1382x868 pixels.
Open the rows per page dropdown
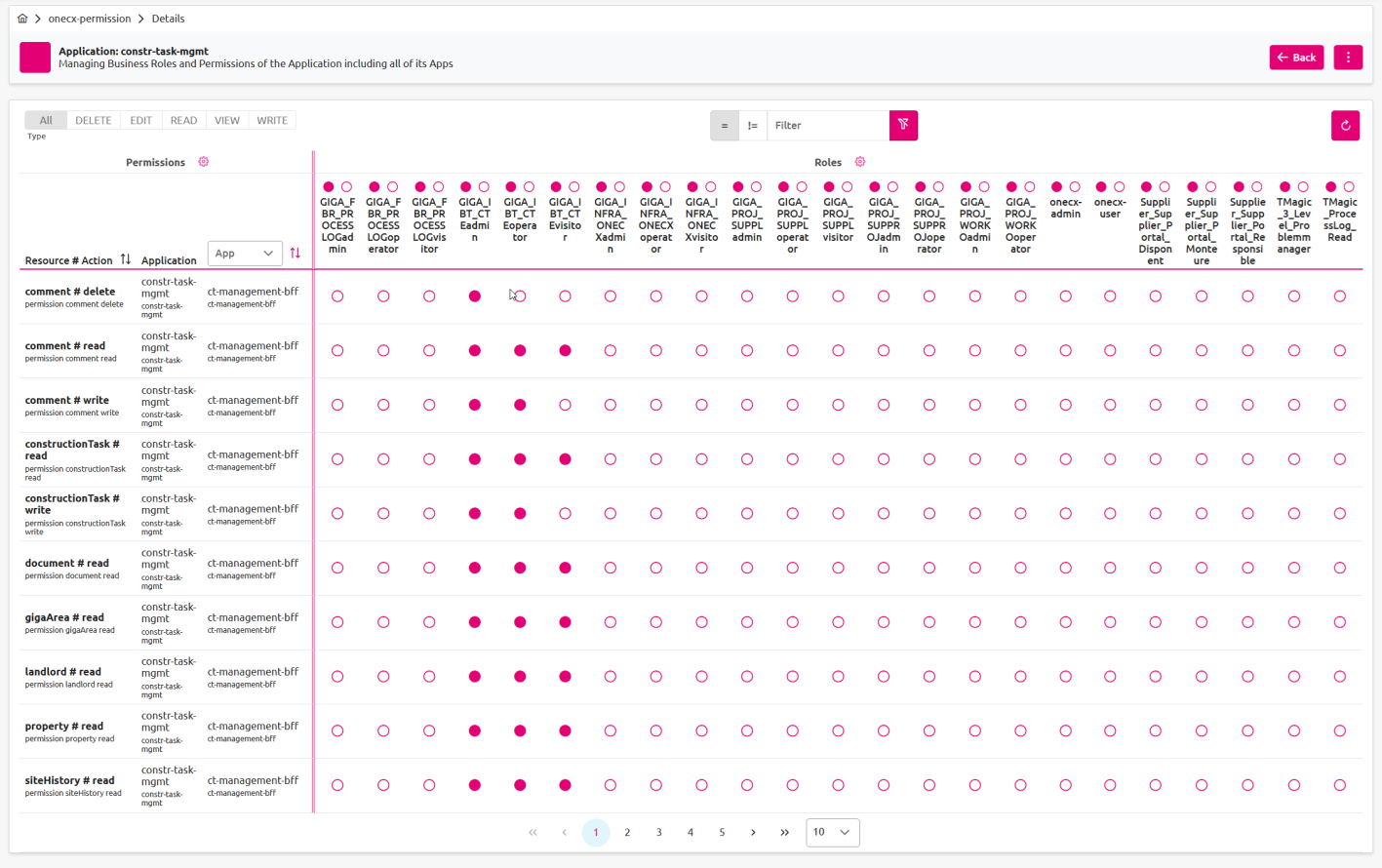tap(832, 832)
